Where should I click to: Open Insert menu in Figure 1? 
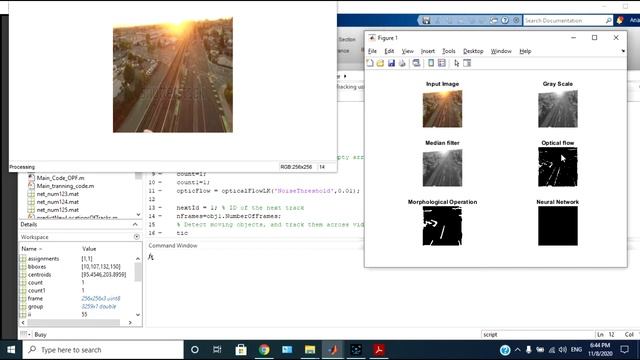[x=428, y=51]
